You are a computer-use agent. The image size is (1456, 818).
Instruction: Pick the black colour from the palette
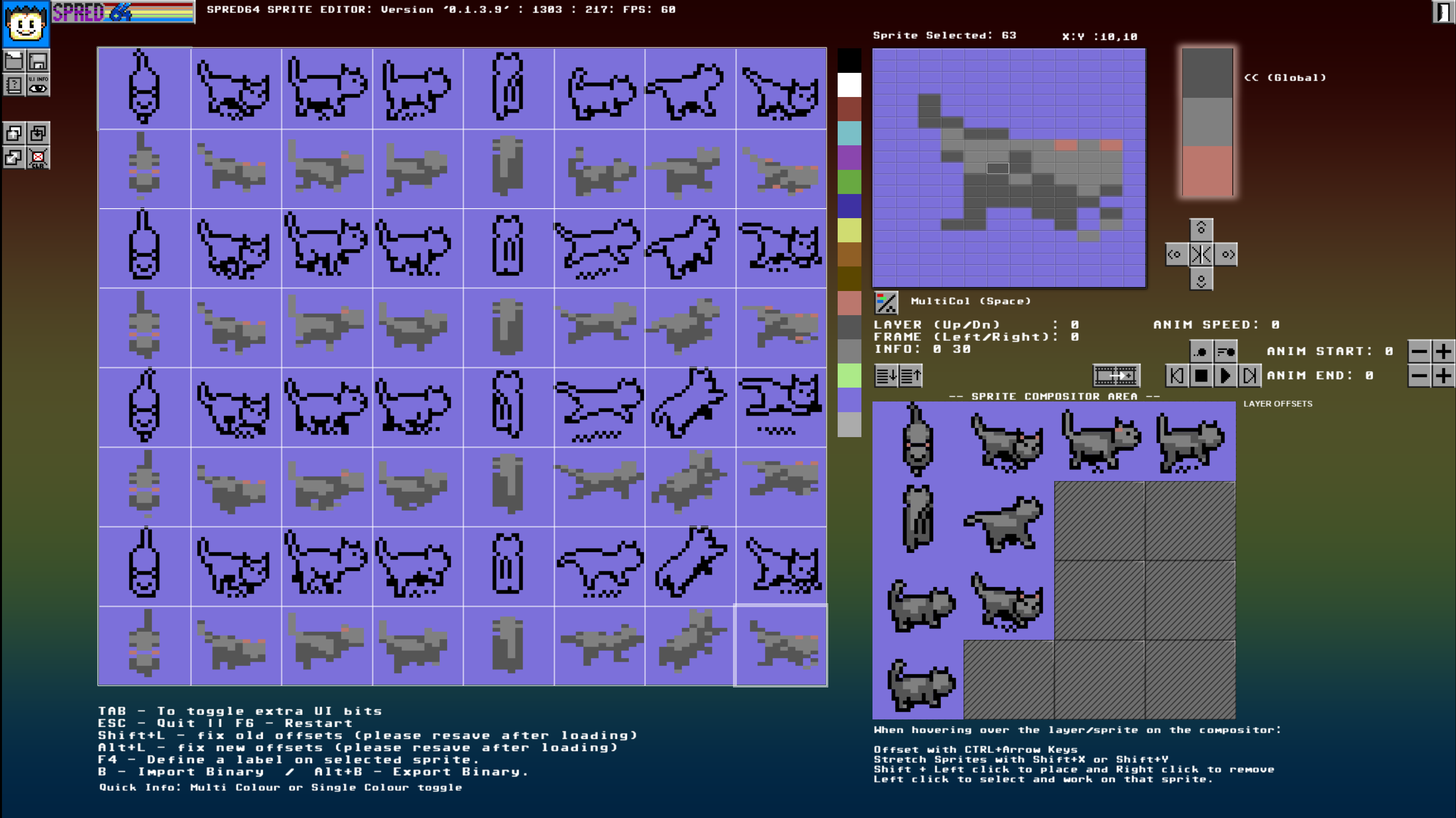(850, 61)
